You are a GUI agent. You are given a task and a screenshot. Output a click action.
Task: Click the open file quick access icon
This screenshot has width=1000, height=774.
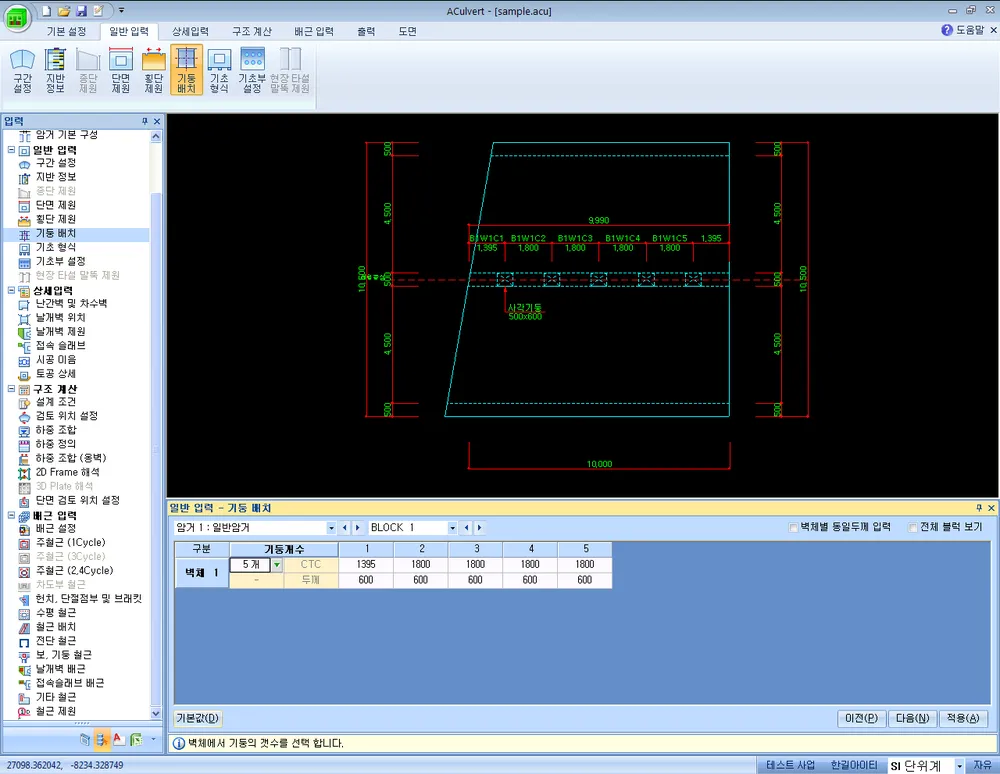click(64, 11)
